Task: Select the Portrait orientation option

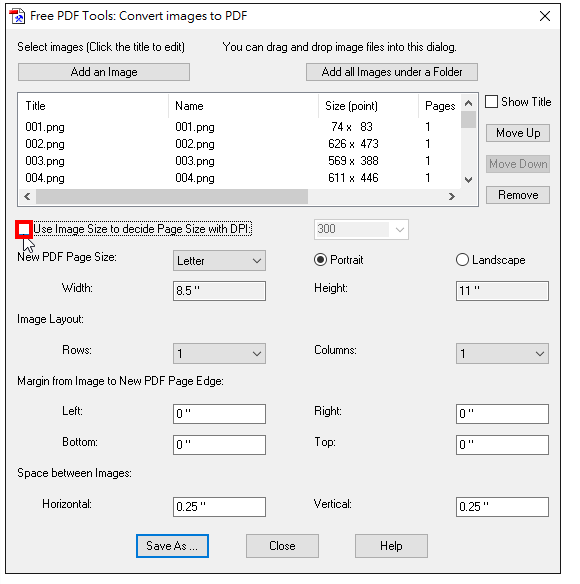Action: 320,260
